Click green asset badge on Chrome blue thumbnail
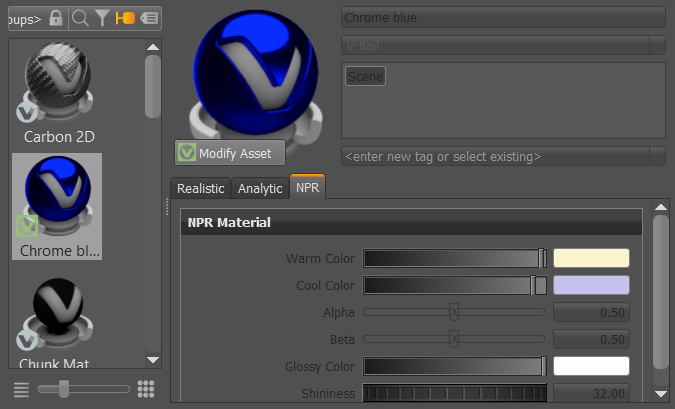675x409 pixels. pos(27,226)
